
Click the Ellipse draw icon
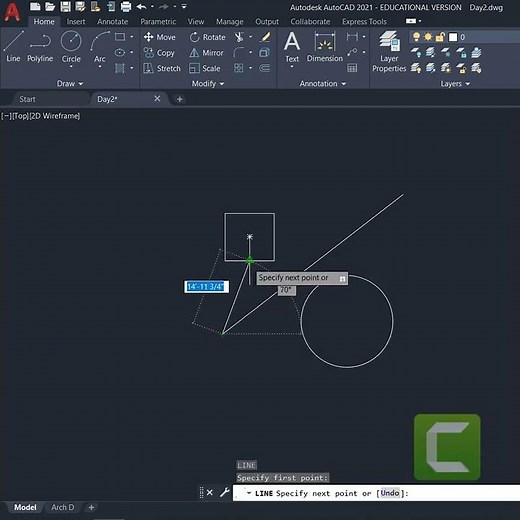pyautogui.click(x=120, y=52)
